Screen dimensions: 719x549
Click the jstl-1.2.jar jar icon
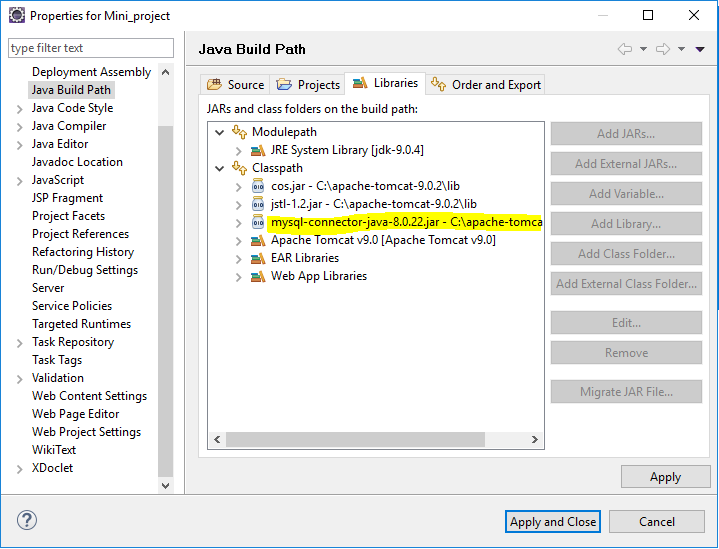coord(258,204)
